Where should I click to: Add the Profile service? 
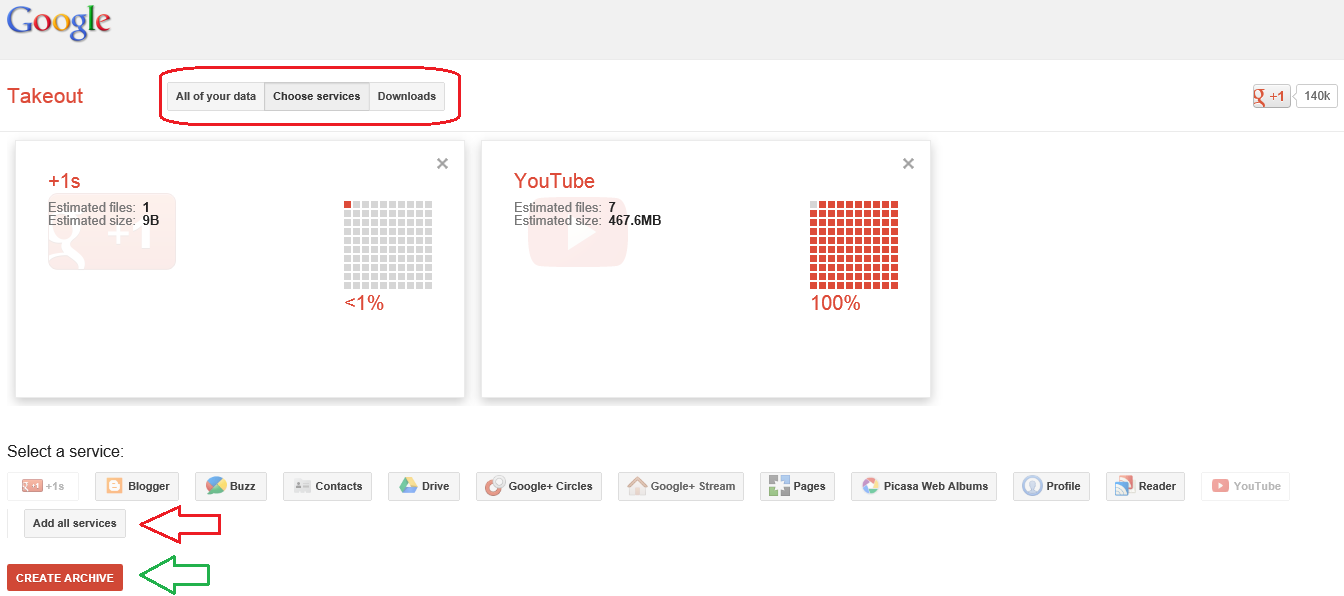[1051, 486]
